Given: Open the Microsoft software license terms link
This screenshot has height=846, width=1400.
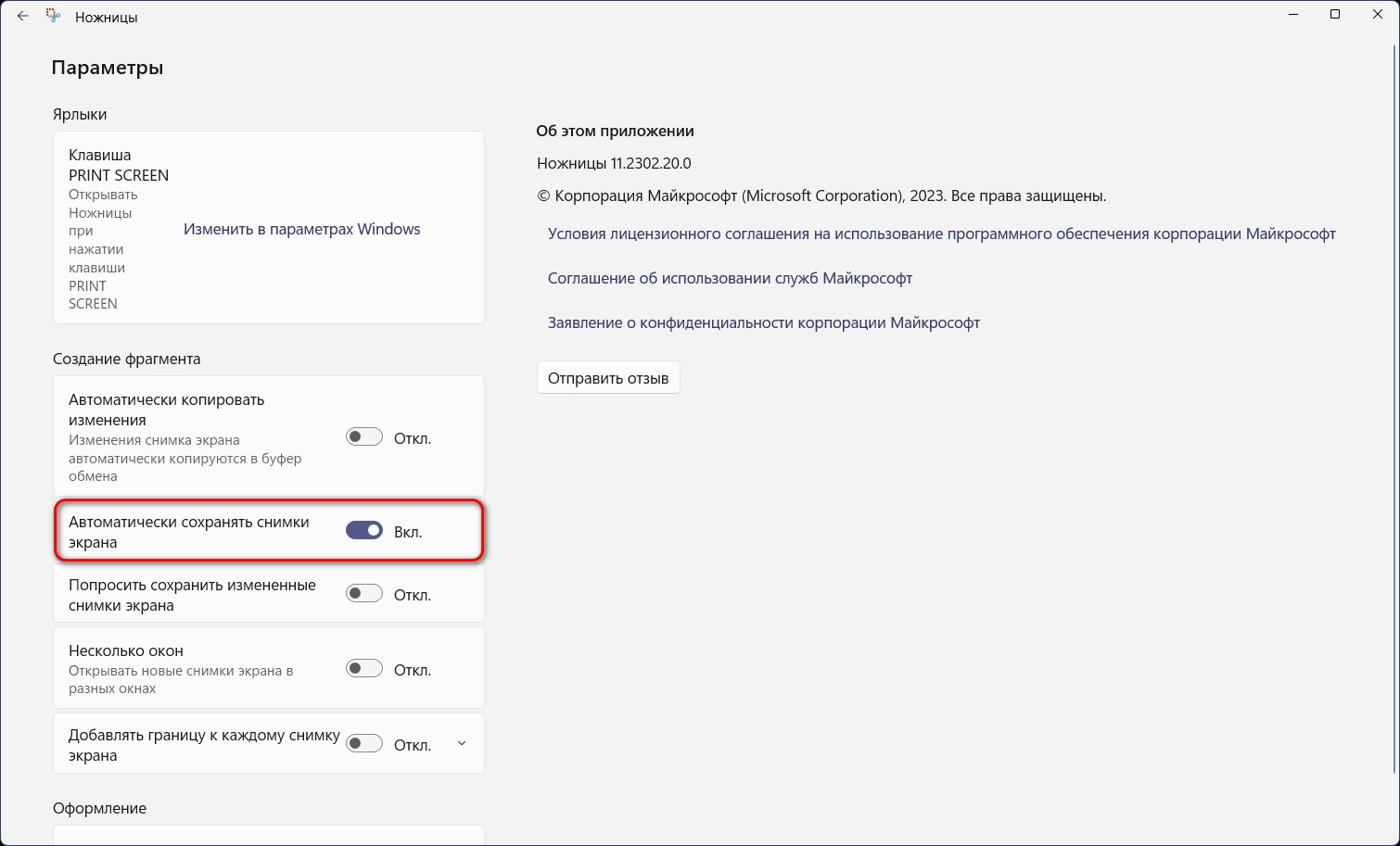Looking at the screenshot, I should pyautogui.click(x=941, y=234).
